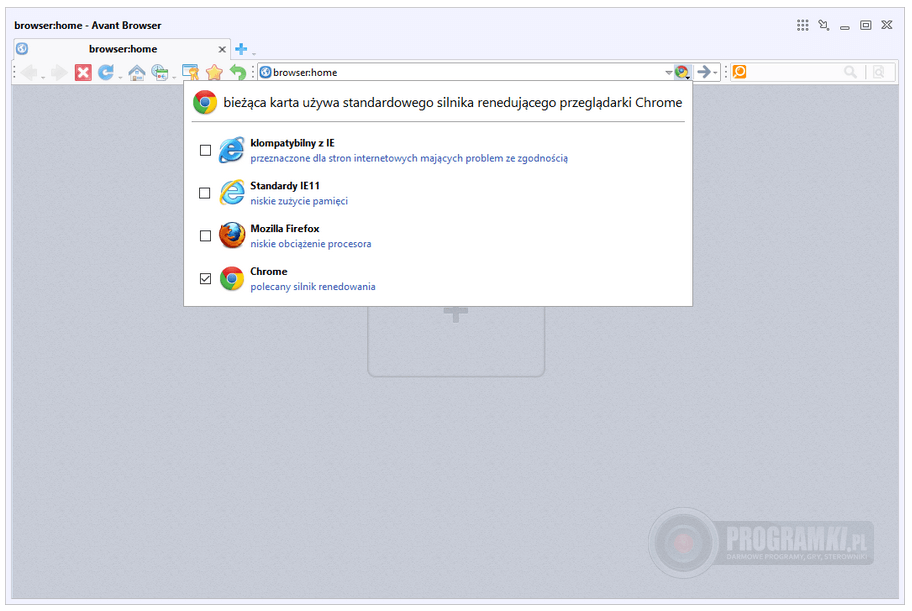Click the magnifier search button
Image resolution: width=912 pixels, height=611 pixels.
coord(850,72)
